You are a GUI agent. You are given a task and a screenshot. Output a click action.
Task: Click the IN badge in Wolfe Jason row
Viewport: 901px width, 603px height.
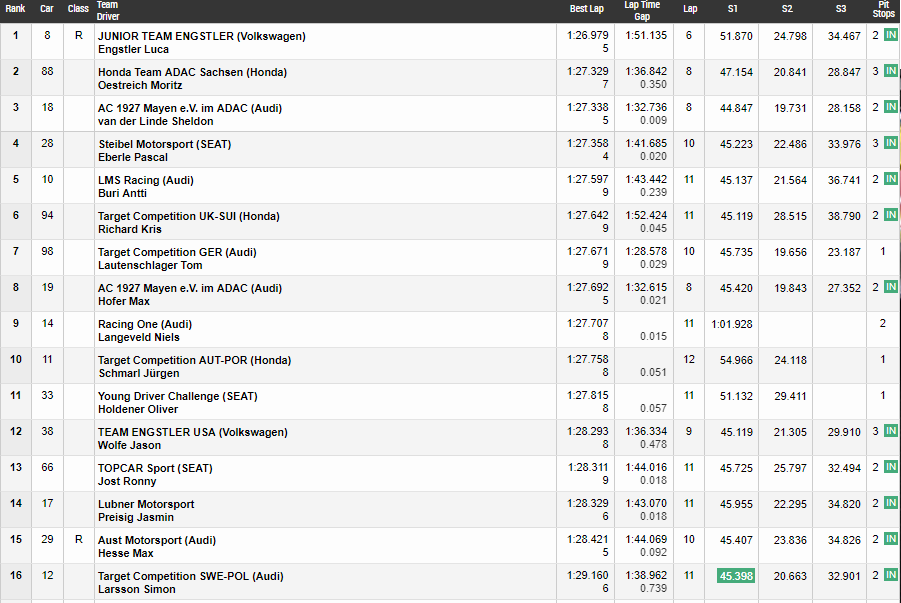tap(891, 431)
